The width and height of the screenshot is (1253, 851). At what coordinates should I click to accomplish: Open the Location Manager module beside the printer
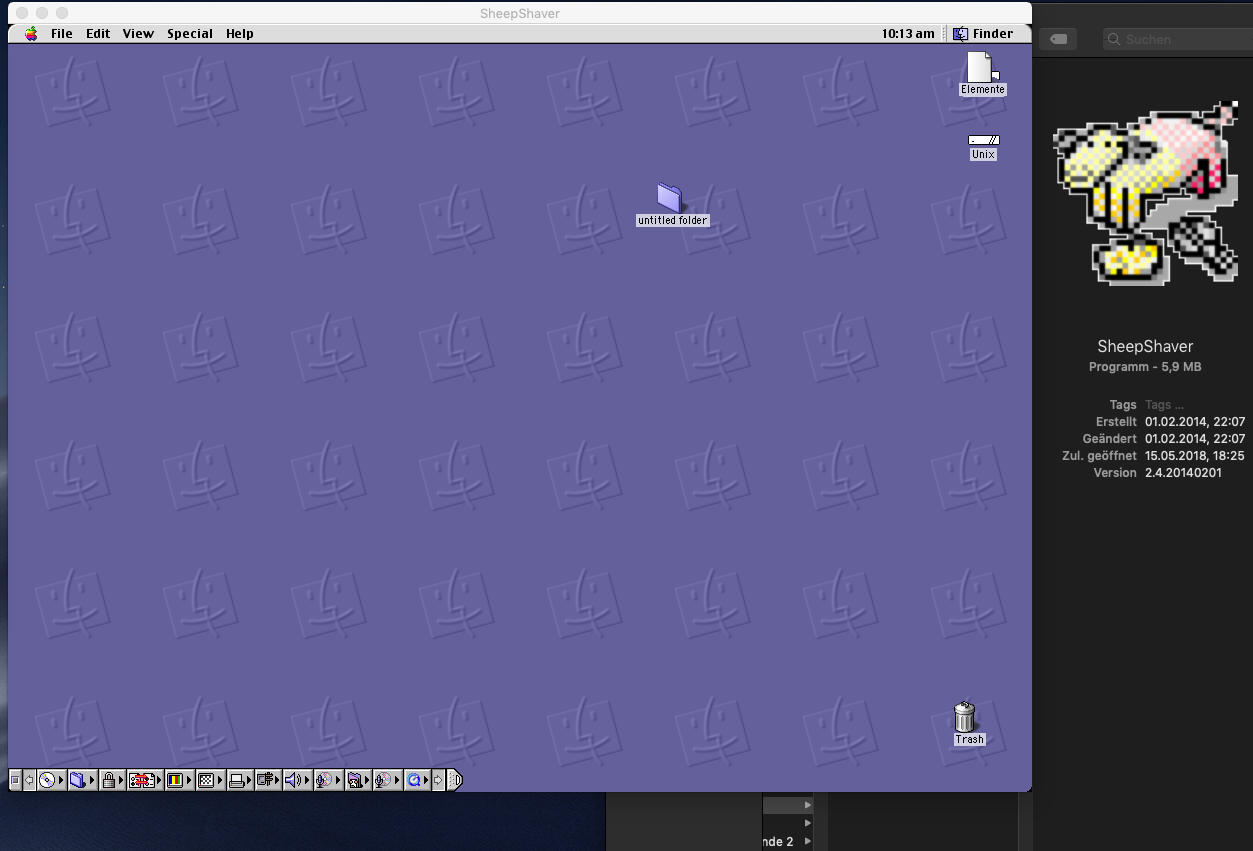pos(268,780)
